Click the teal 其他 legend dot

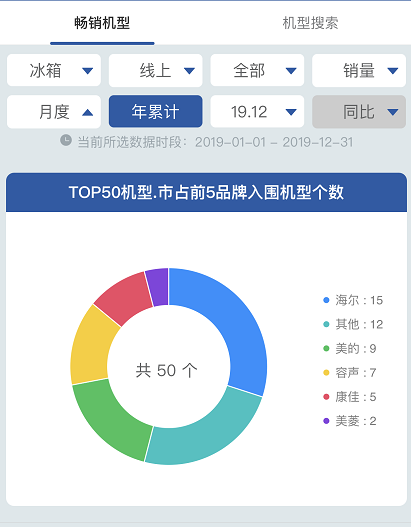(326, 324)
